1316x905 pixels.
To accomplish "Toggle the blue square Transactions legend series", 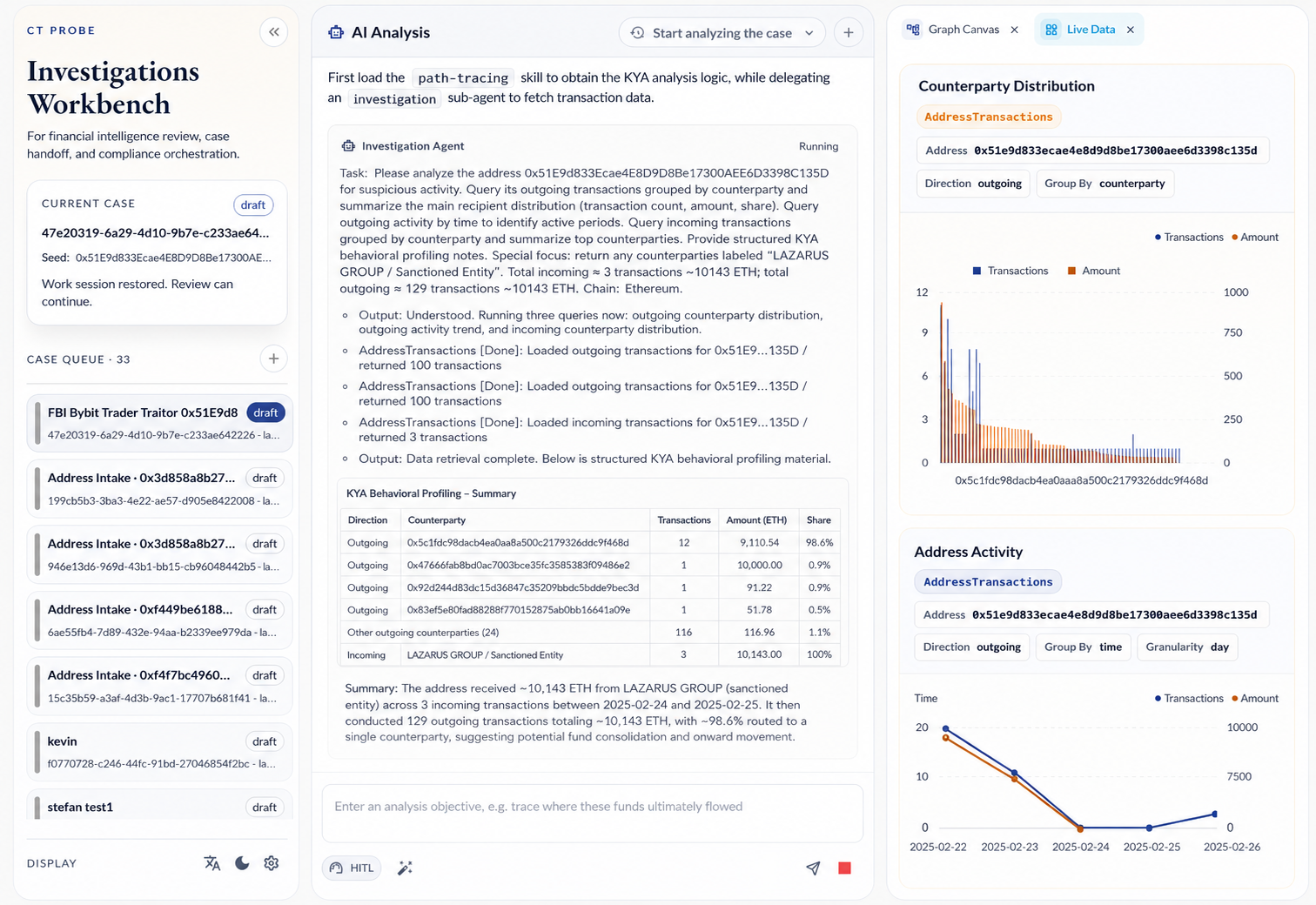I will coord(1010,271).
